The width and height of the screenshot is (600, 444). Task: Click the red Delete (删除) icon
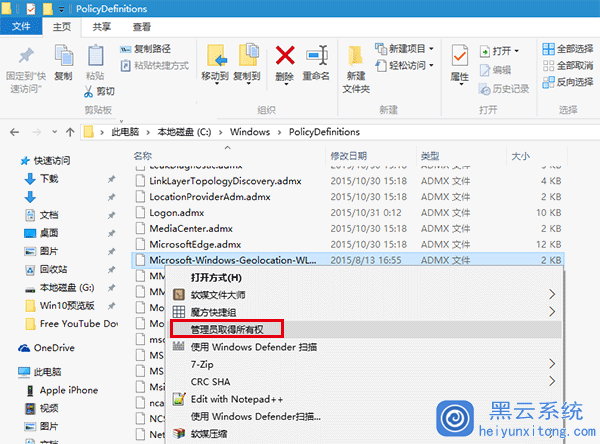tap(285, 56)
